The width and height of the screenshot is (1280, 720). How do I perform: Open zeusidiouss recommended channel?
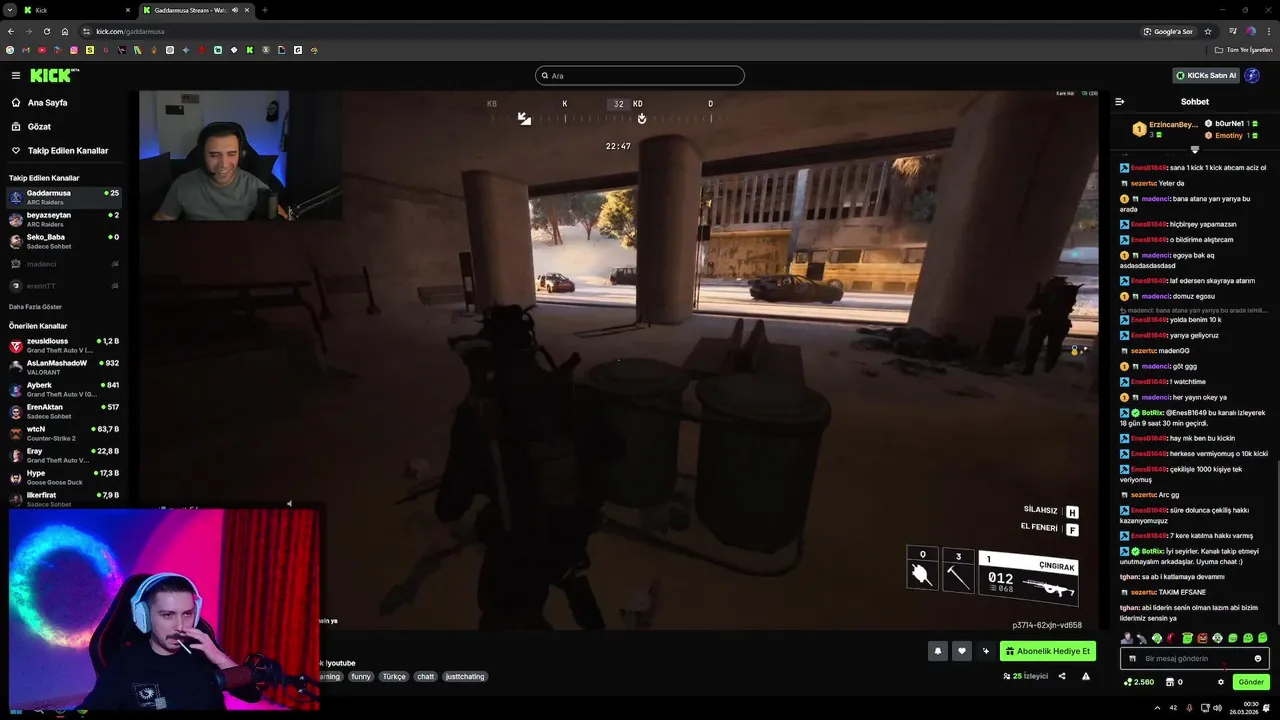64,346
